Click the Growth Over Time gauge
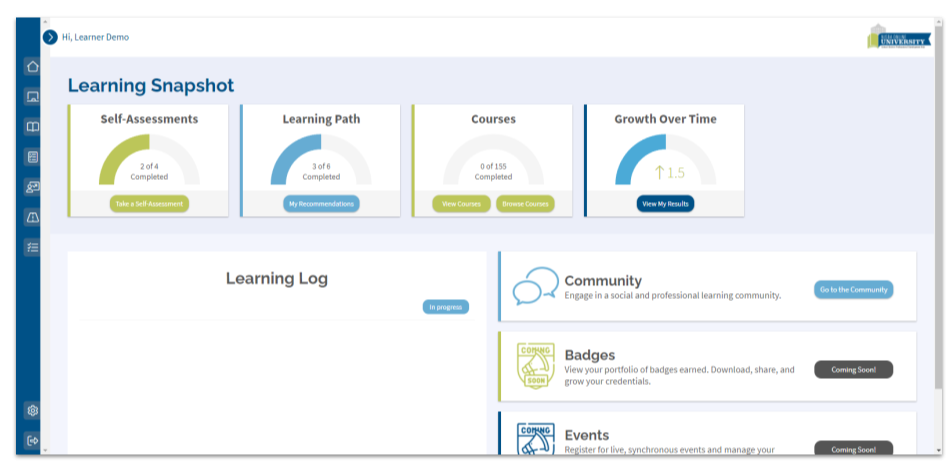952x472 pixels. [x=665, y=159]
